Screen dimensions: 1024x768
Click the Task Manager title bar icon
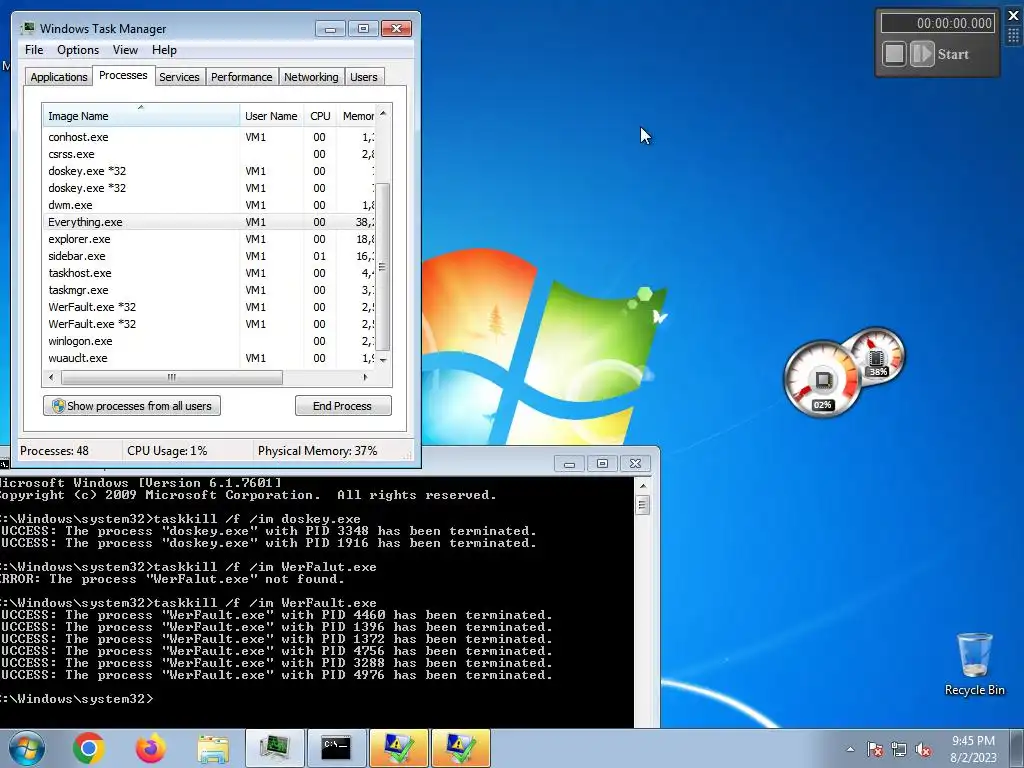(x=27, y=29)
